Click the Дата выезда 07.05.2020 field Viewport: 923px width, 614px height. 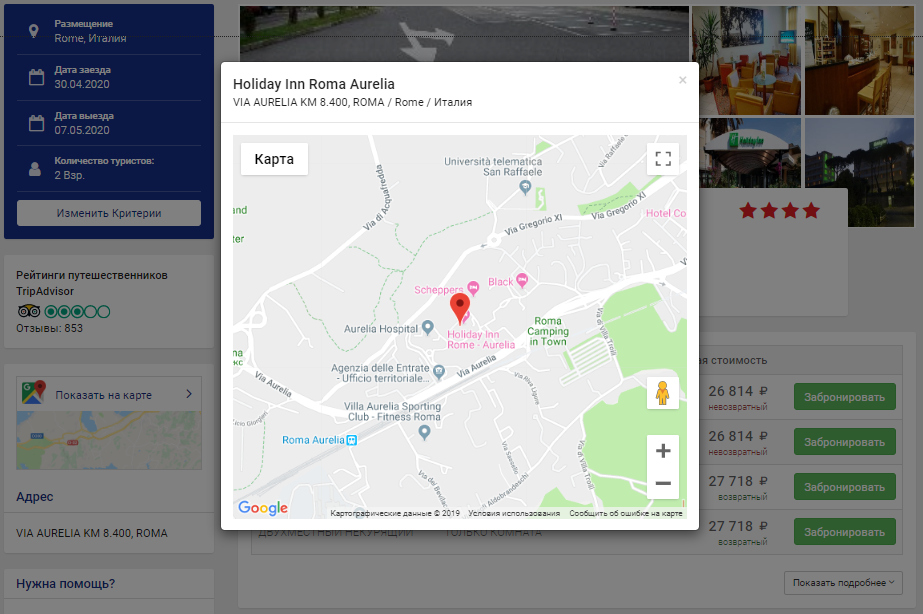point(109,123)
